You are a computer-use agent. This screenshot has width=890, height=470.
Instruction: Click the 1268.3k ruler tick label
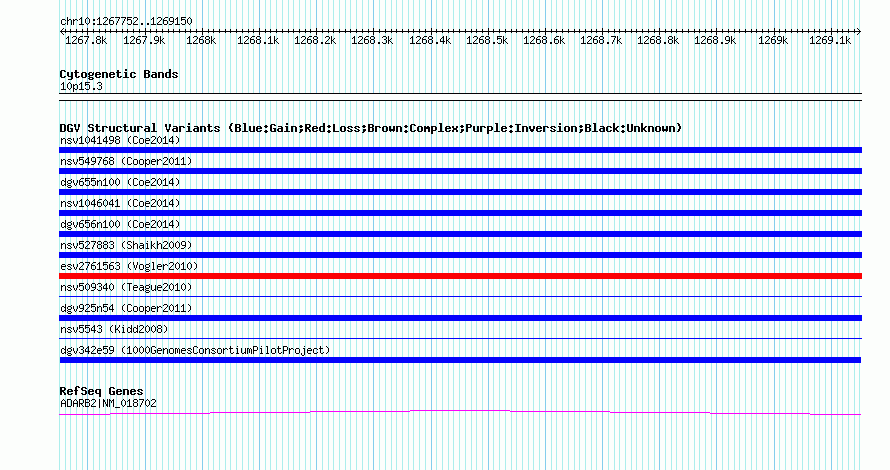[x=372, y=40]
